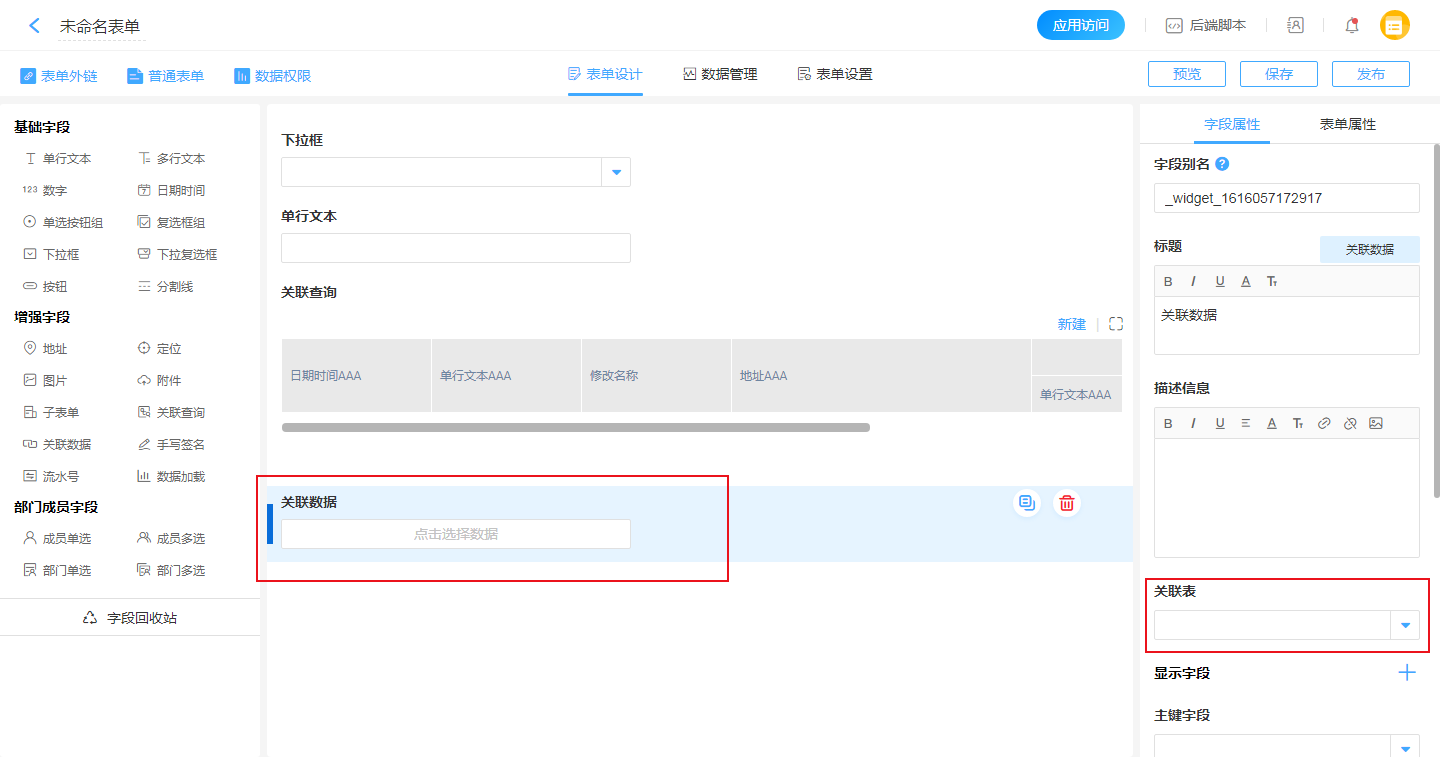Click the 新建 link in 关联查询

pyautogui.click(x=1071, y=324)
